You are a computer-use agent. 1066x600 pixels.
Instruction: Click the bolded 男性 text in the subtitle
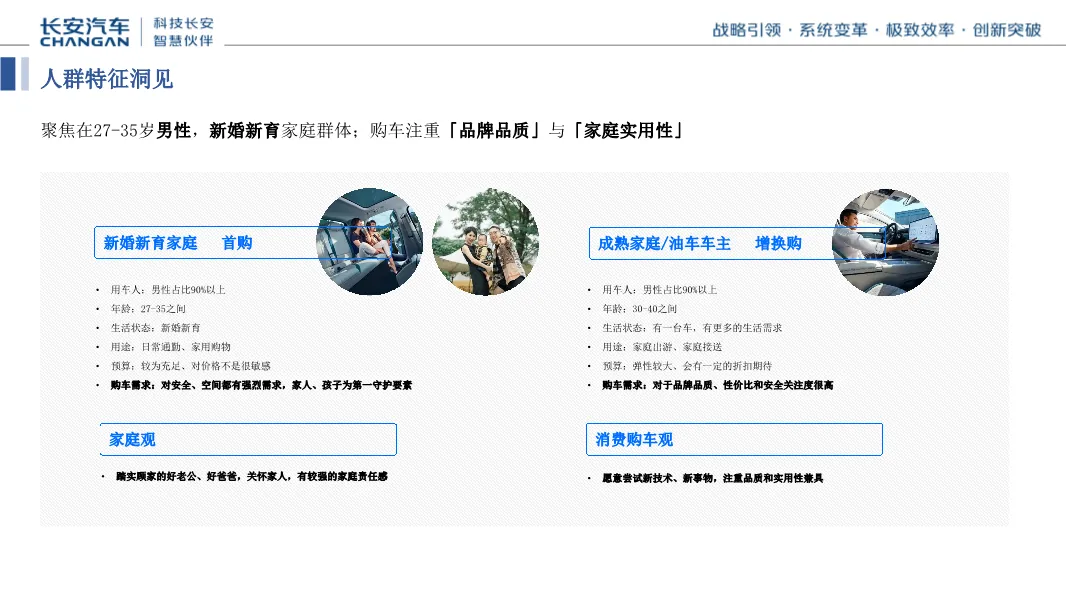click(x=173, y=129)
